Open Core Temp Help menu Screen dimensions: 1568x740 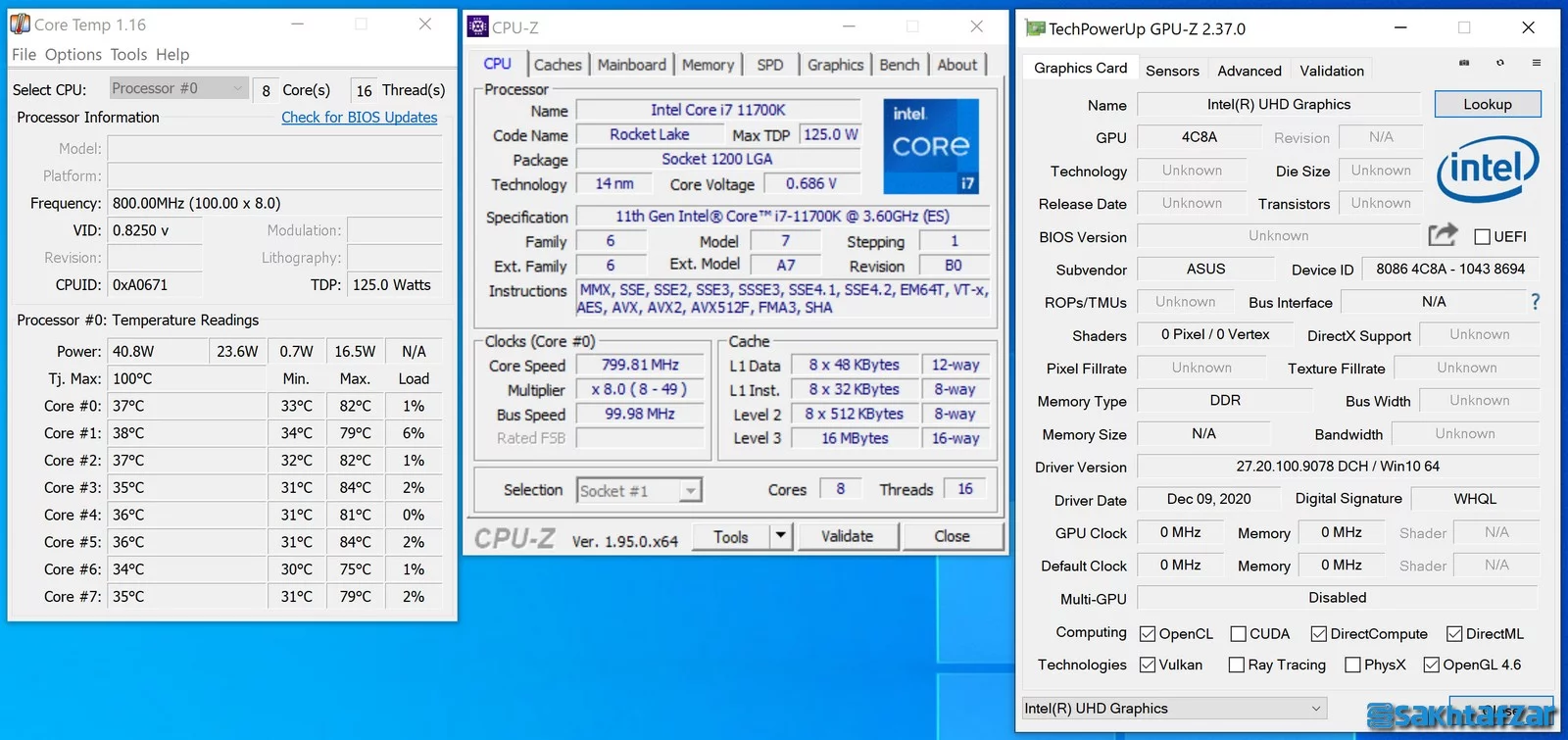click(x=172, y=55)
